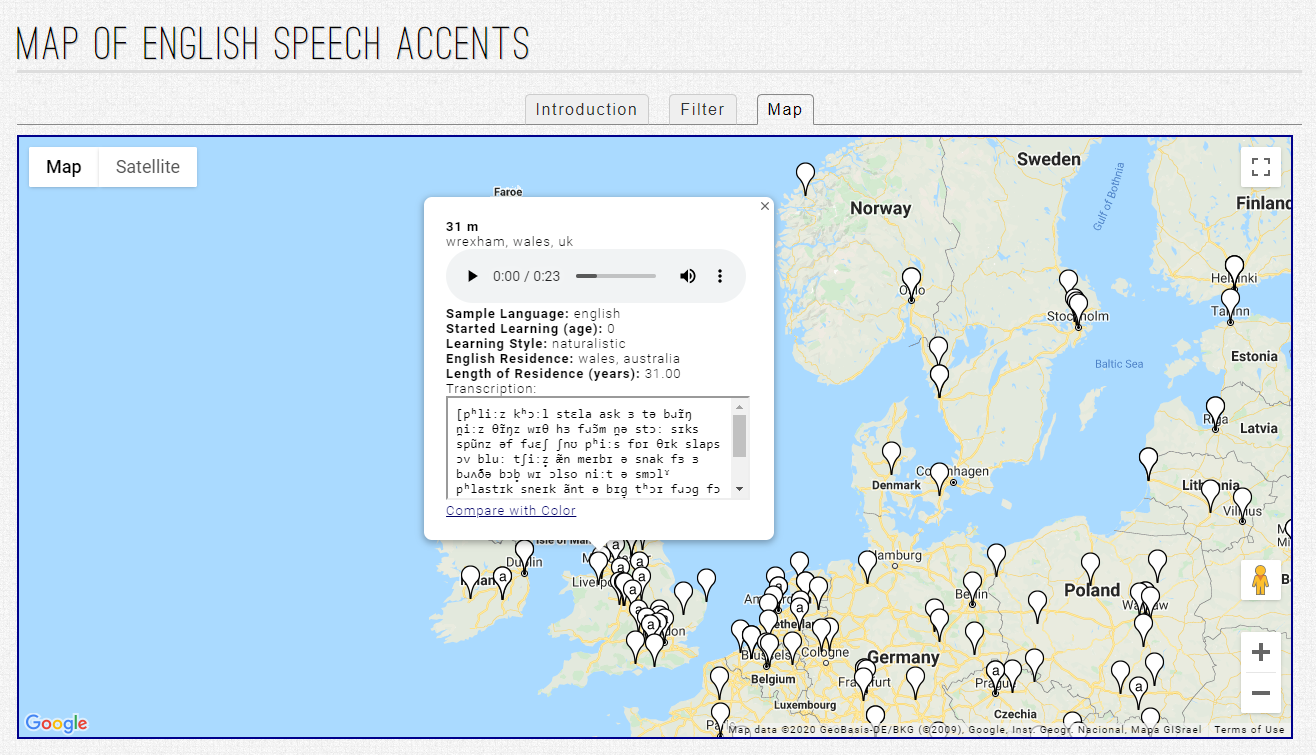
Task: Click the Google logo on the map
Action: point(56,723)
